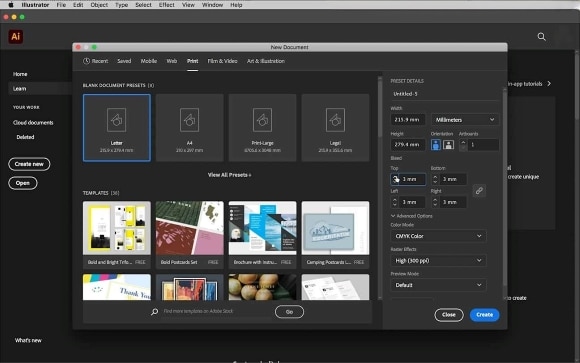This screenshot has width=580, height=363.
Task: Click View All Presets link
Action: 229,175
